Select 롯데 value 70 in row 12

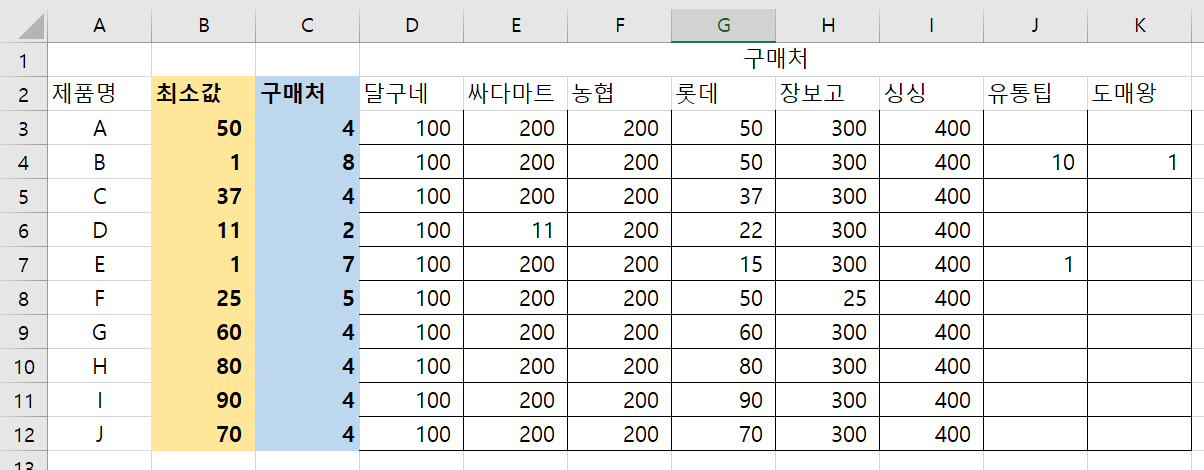tap(723, 434)
